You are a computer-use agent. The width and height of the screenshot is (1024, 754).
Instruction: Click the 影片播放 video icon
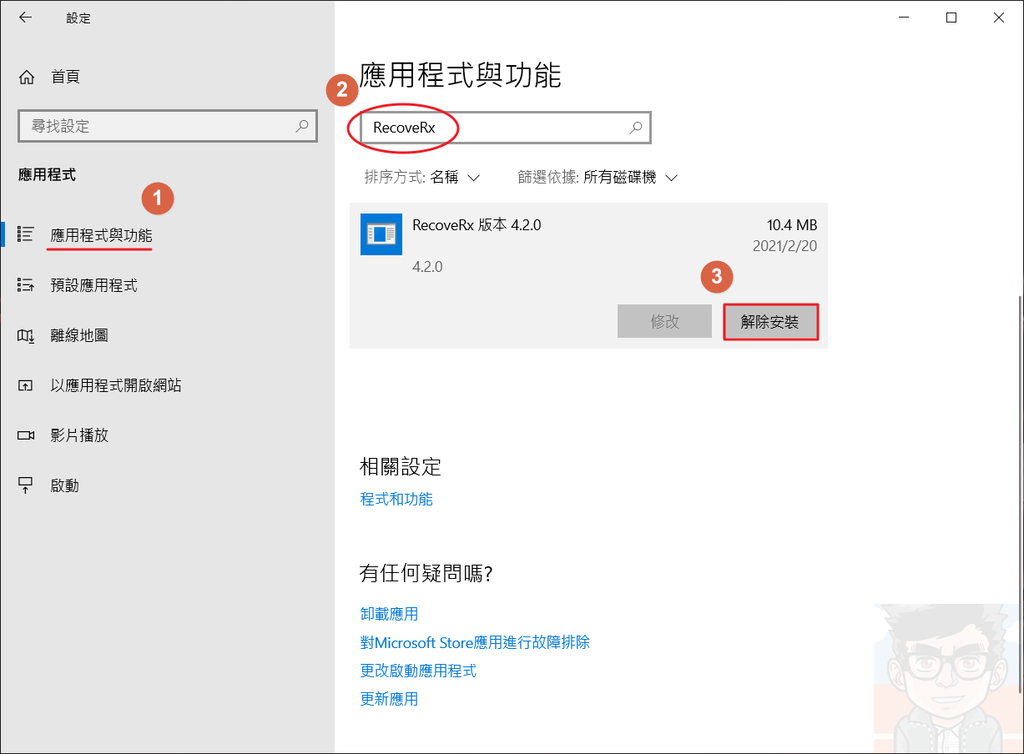[x=25, y=435]
